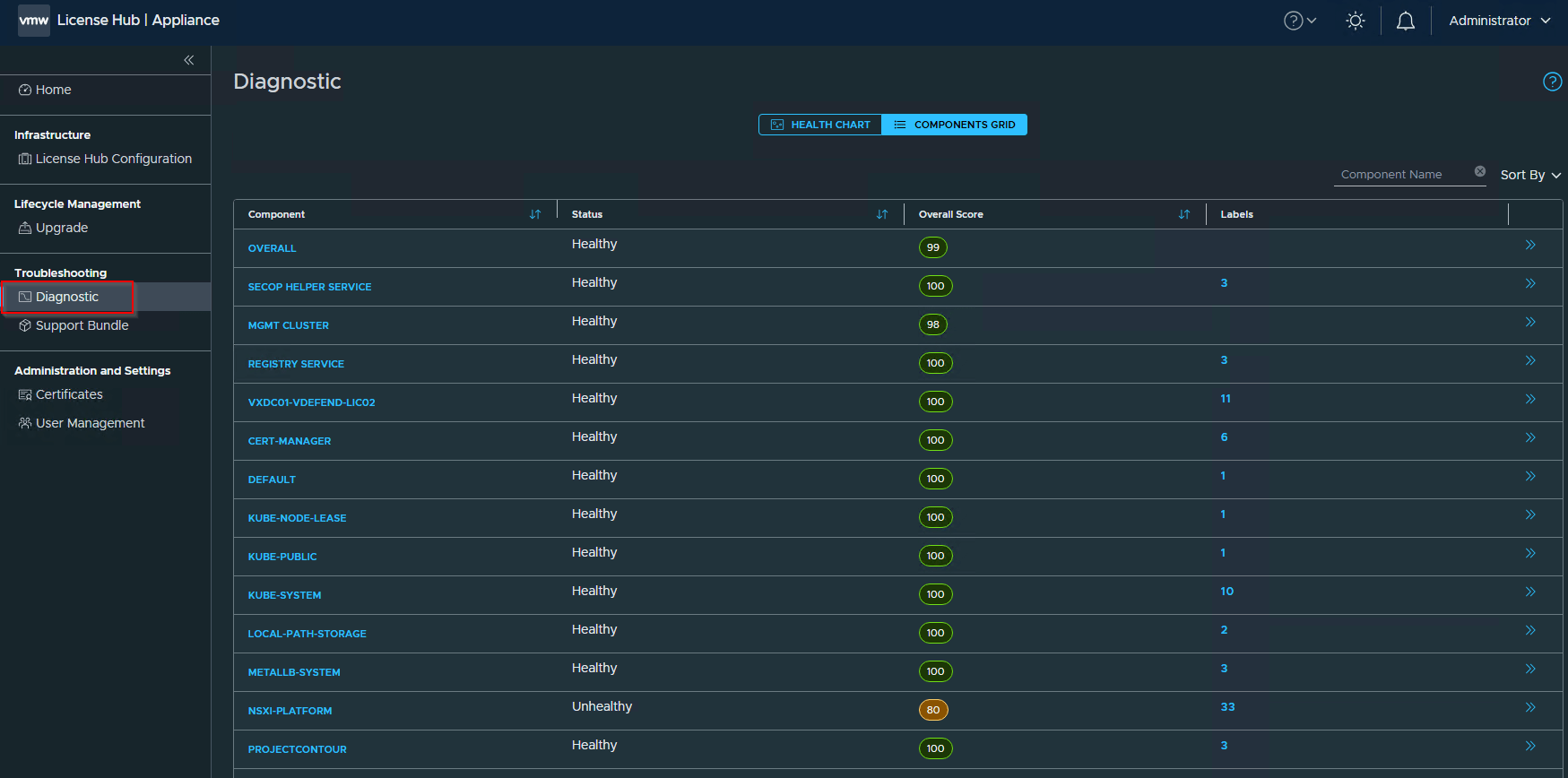Open the Administrator user dropdown

pyautogui.click(x=1499, y=21)
